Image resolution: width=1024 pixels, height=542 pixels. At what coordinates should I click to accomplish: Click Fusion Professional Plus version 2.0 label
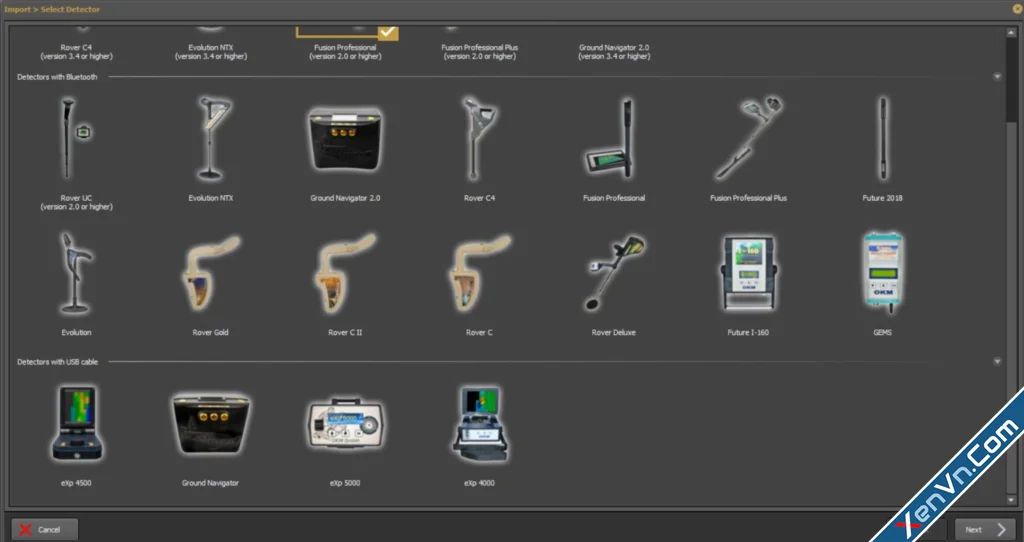(x=479, y=52)
